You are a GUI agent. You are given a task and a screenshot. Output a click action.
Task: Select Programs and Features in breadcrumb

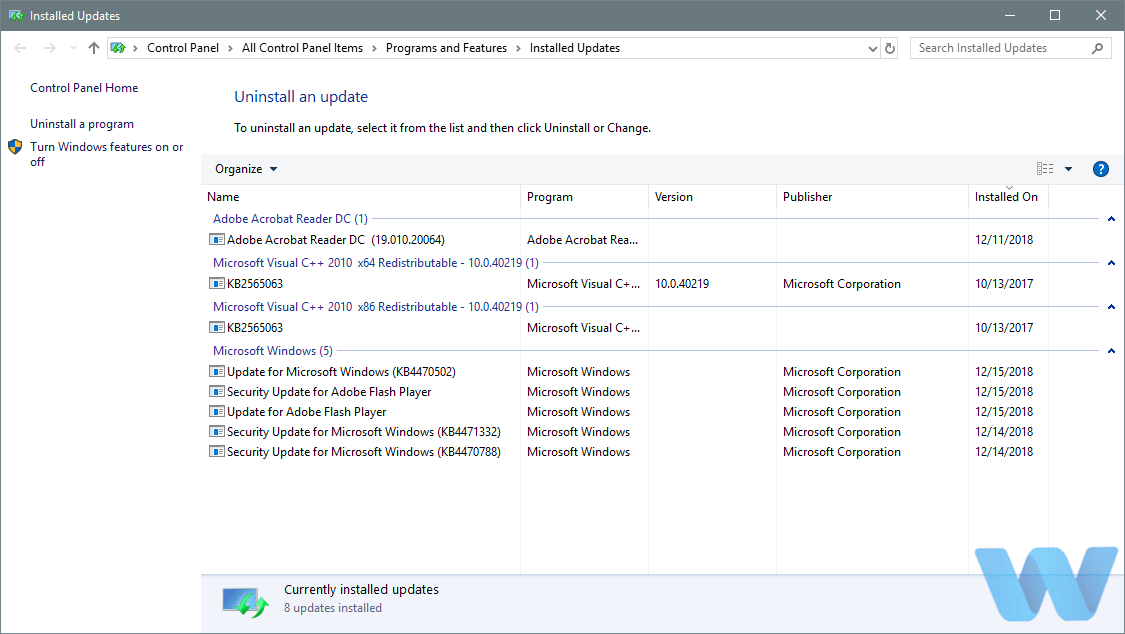click(446, 48)
